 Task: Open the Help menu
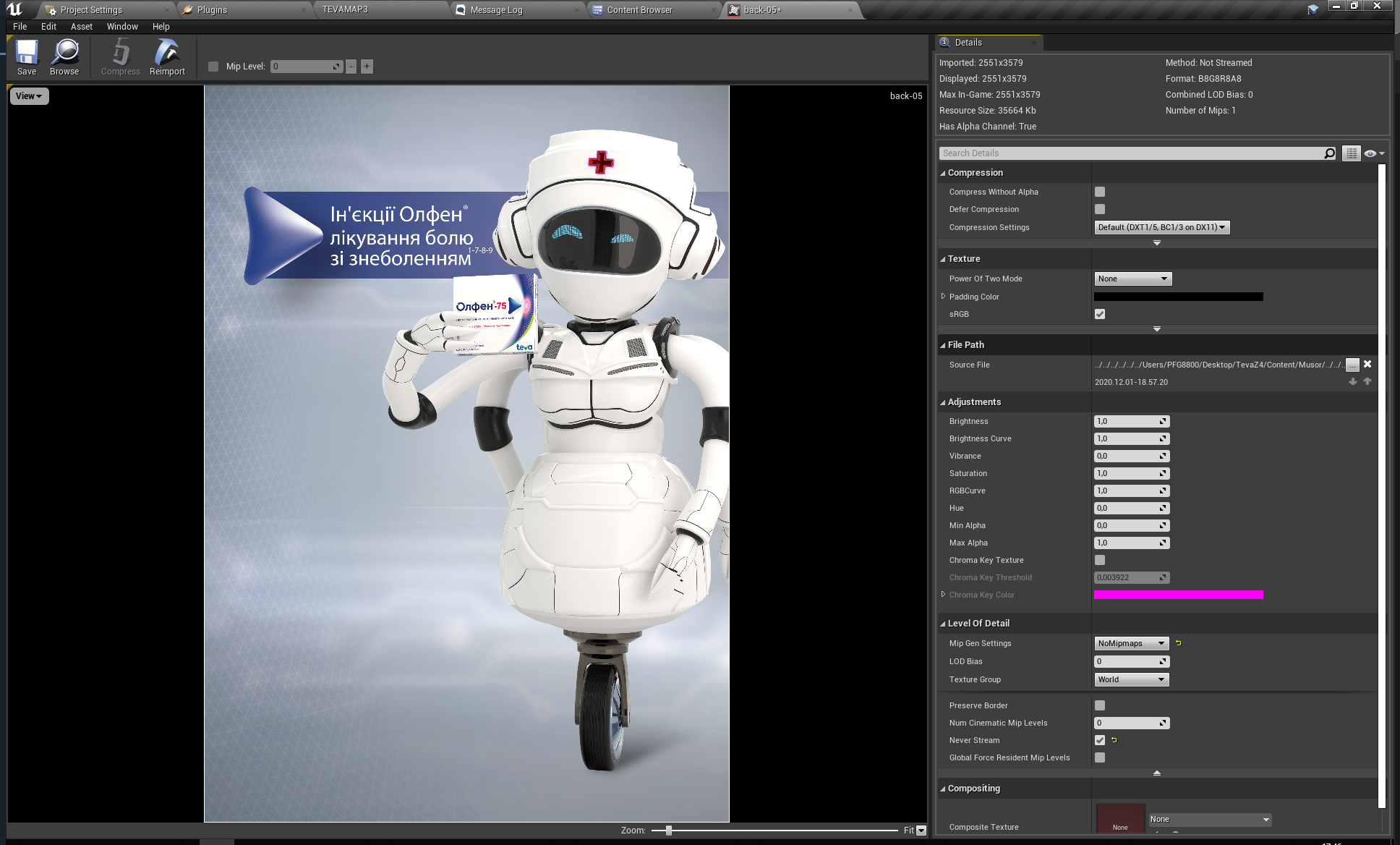click(161, 27)
